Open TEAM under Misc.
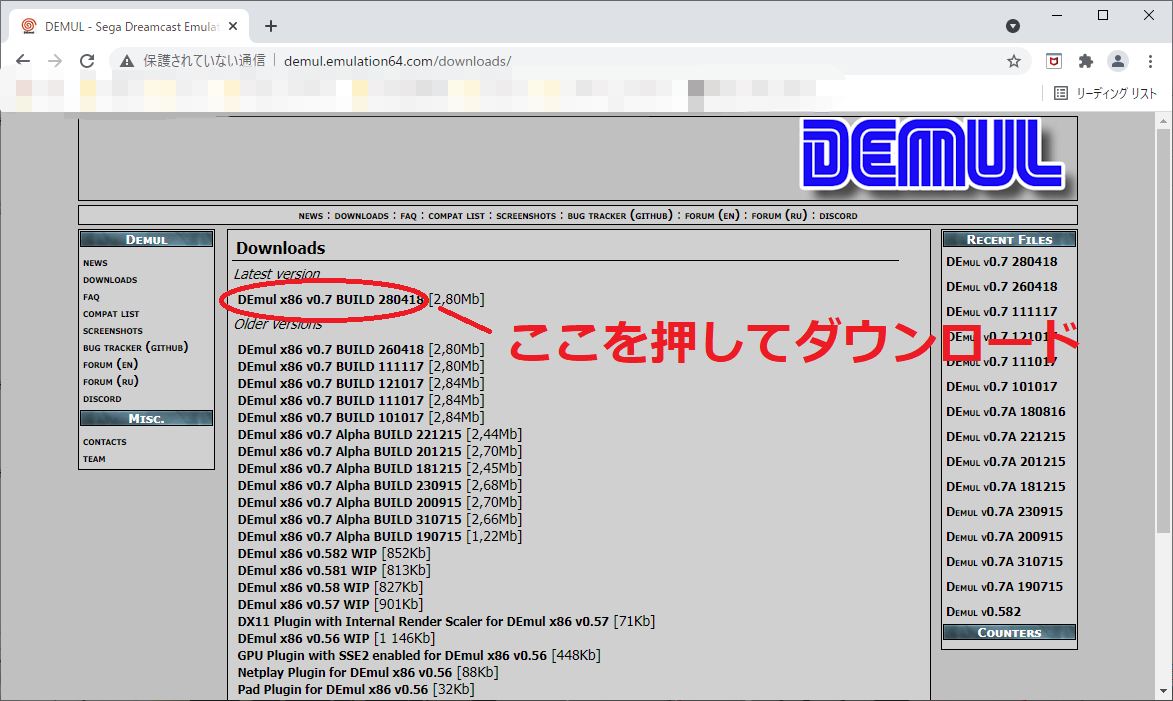 pos(94,459)
